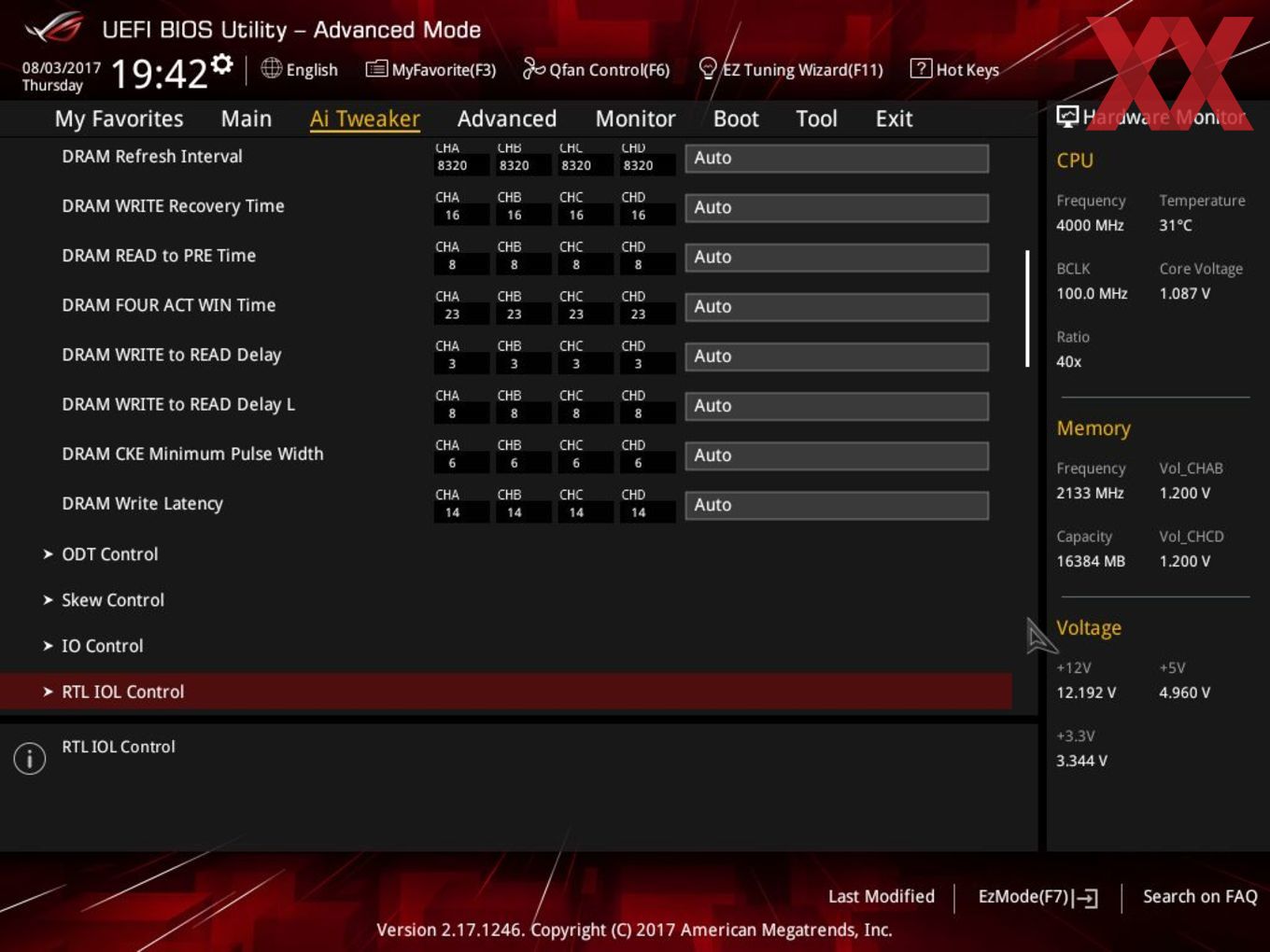The width and height of the screenshot is (1270, 952).
Task: Click CPU frequency 4000 MHz value
Action: [1090, 225]
